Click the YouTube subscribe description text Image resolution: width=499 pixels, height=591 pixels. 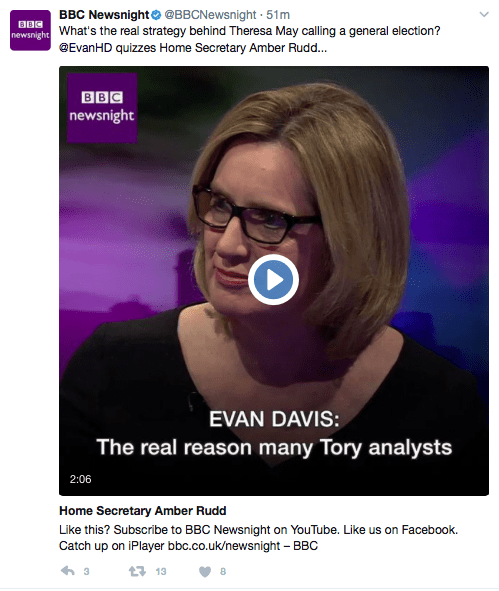point(259,537)
